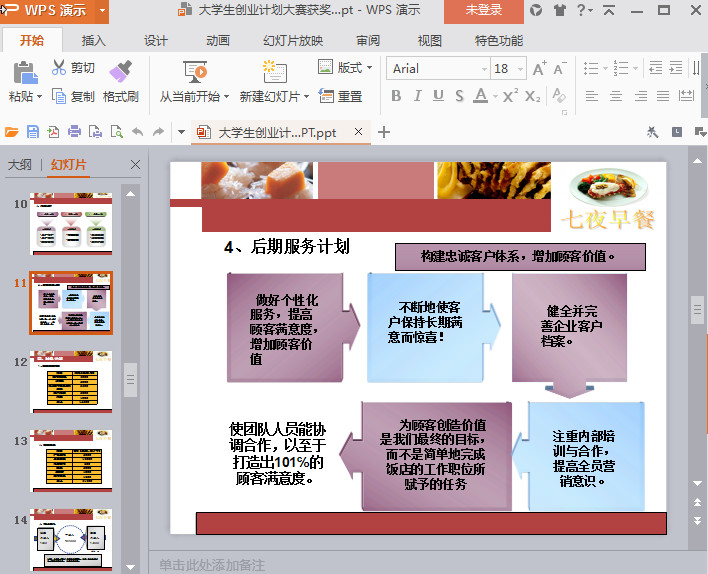Click the New Slide icon
The height and width of the screenshot is (574, 708).
pos(275,72)
